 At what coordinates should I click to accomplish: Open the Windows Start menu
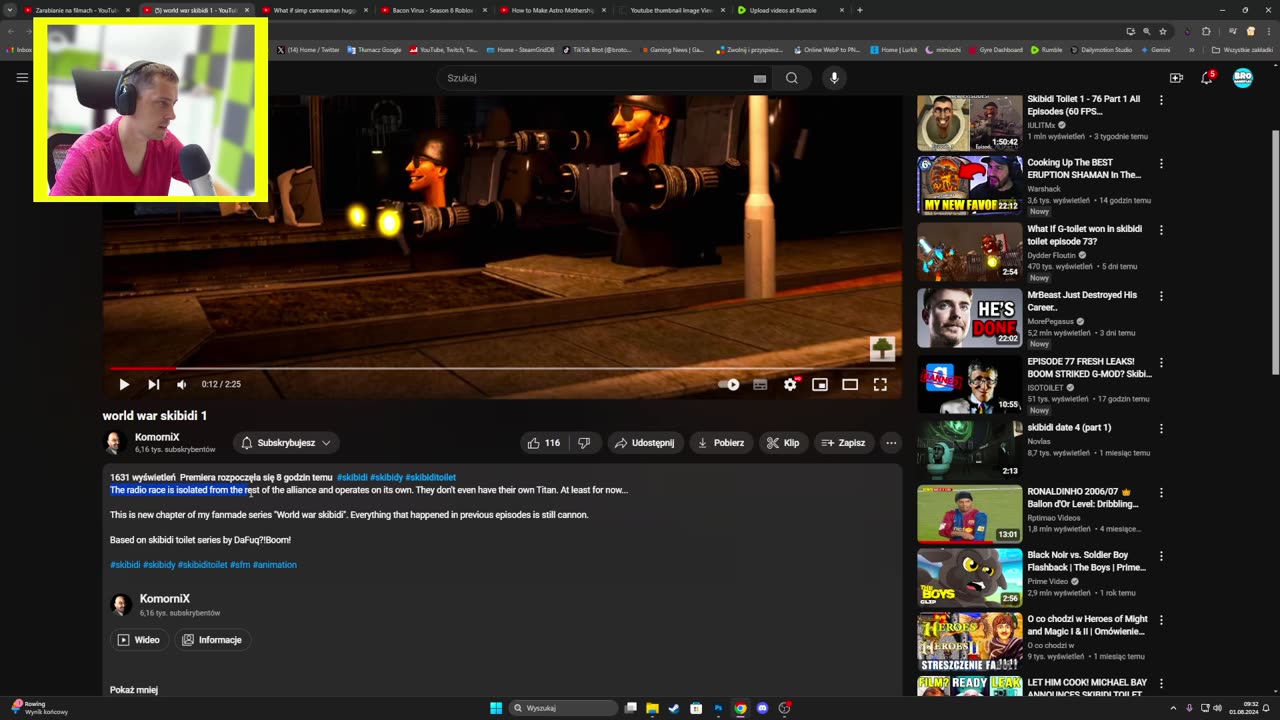pyautogui.click(x=496, y=708)
